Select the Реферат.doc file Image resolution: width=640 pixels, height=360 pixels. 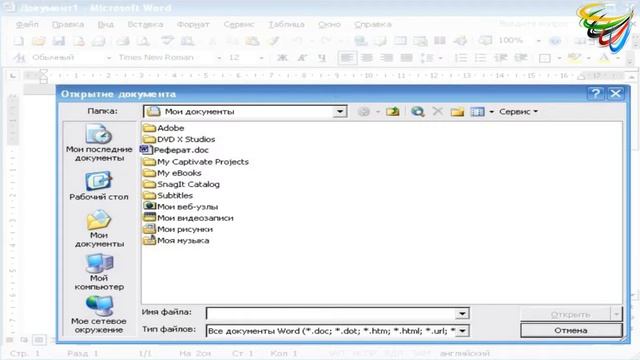[x=175, y=150]
